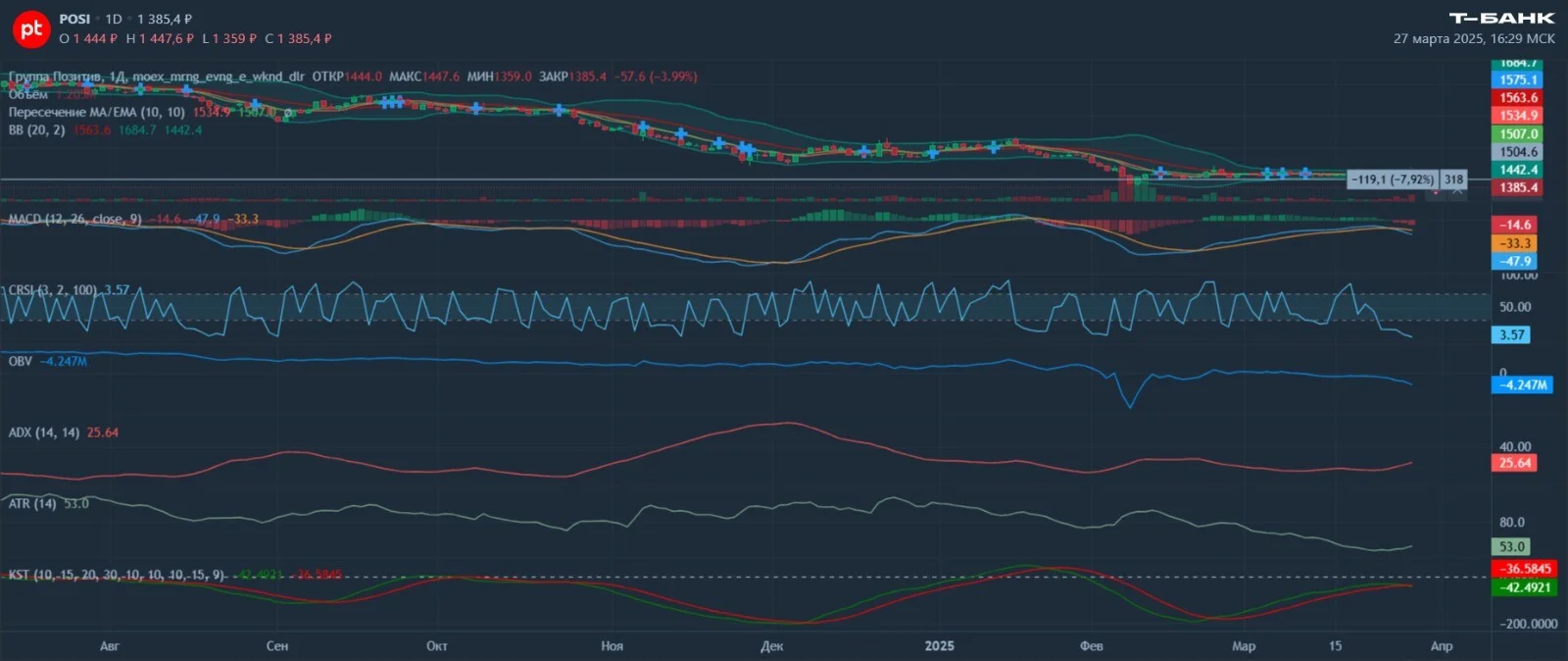This screenshot has width=1568, height=661.
Task: Click the CRSI (3, 2, 100) legend
Action: 52,289
